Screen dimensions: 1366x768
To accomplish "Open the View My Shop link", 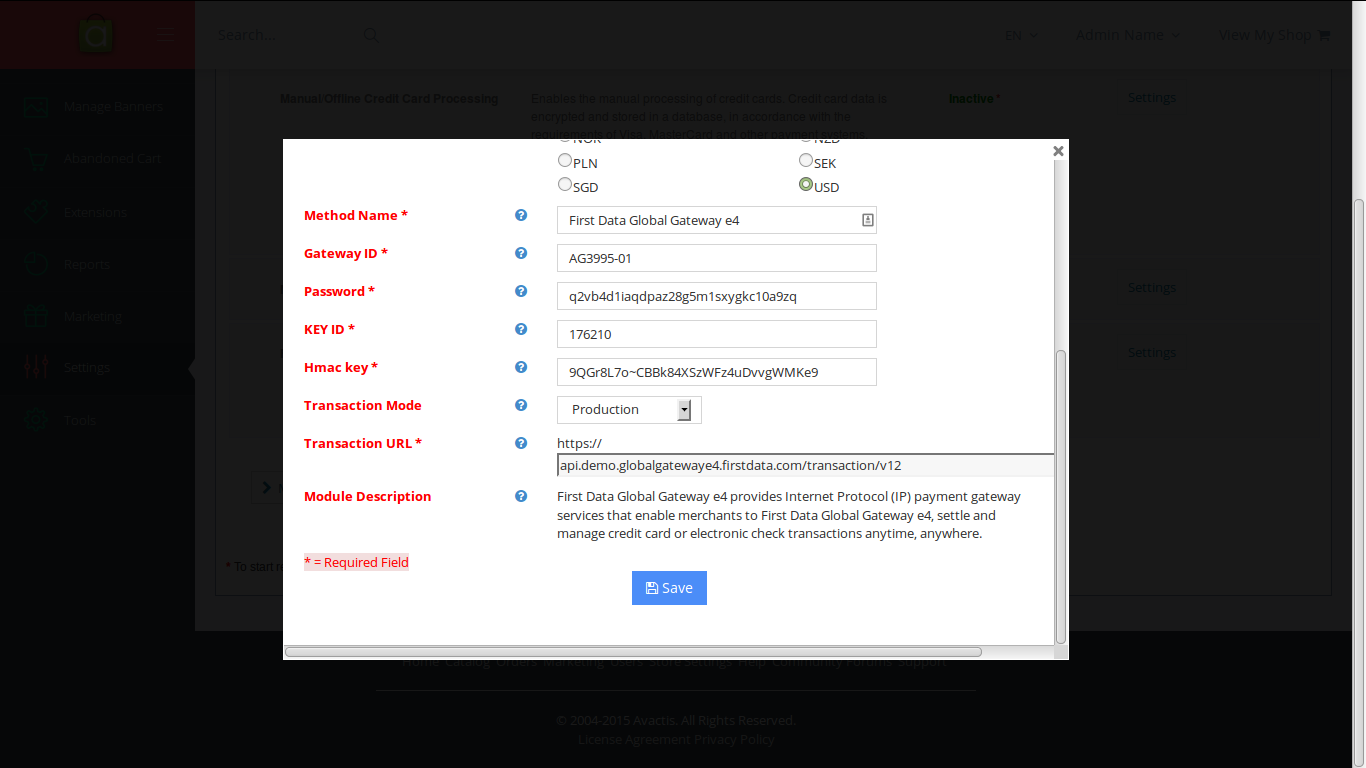I will tap(1264, 35).
